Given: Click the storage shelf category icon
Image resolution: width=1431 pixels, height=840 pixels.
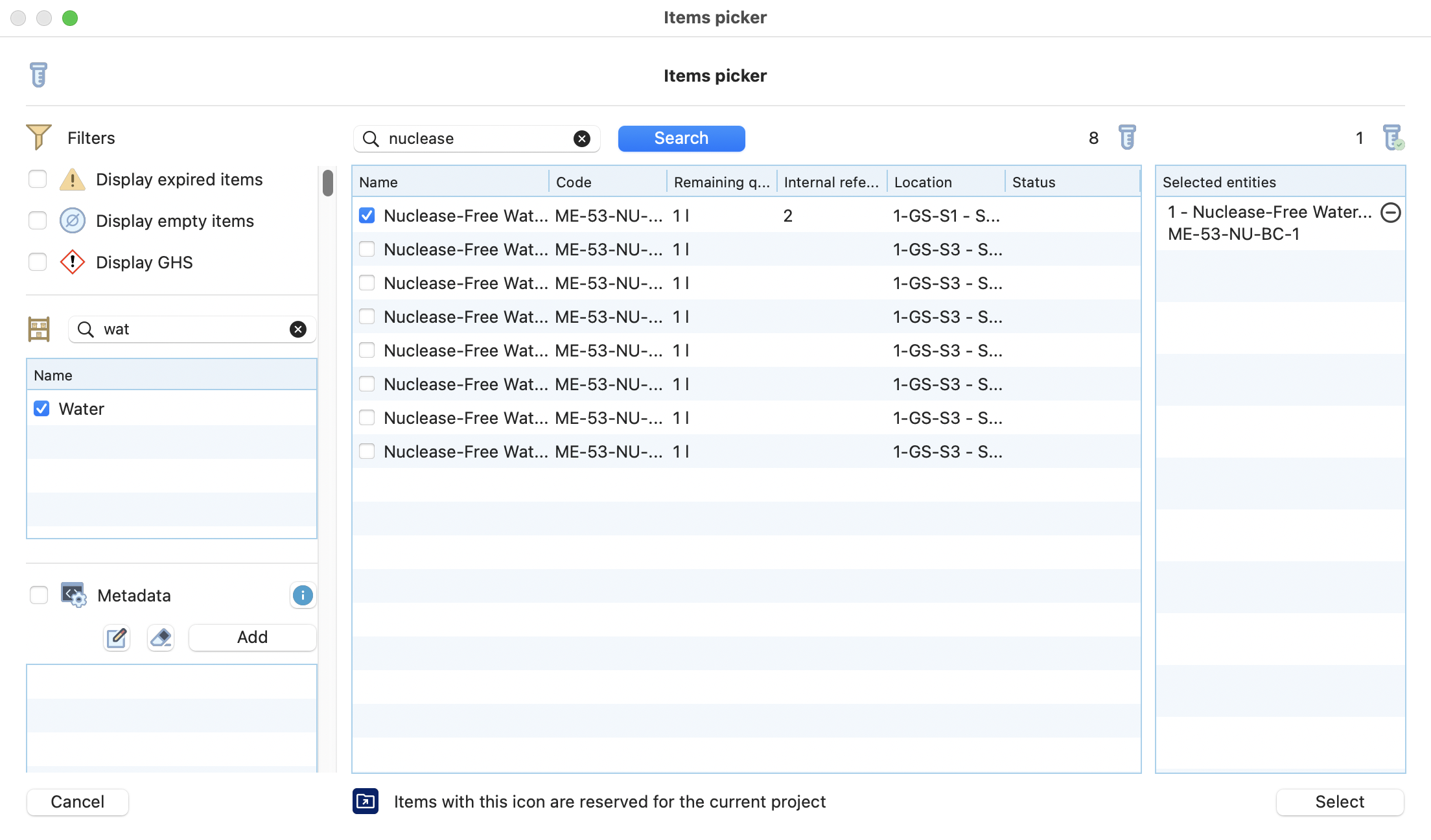Looking at the screenshot, I should [39, 329].
